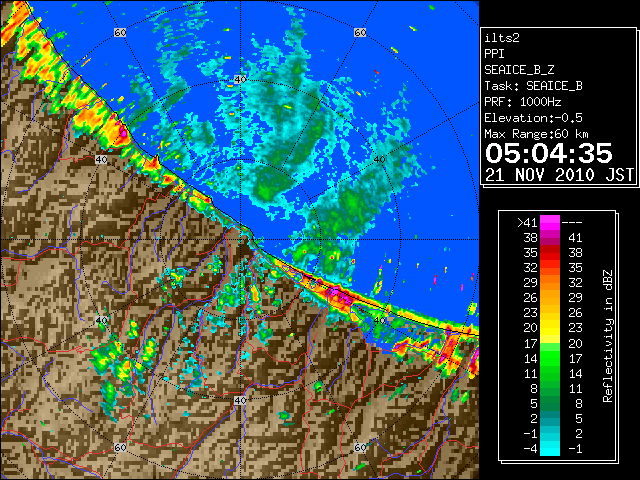
Task: Select the date "21 NOV 2010 JST"
Action: pos(560,175)
